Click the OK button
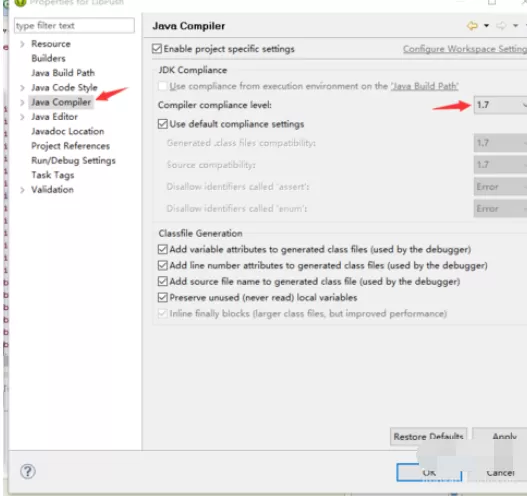The image size is (527, 496). (x=429, y=472)
